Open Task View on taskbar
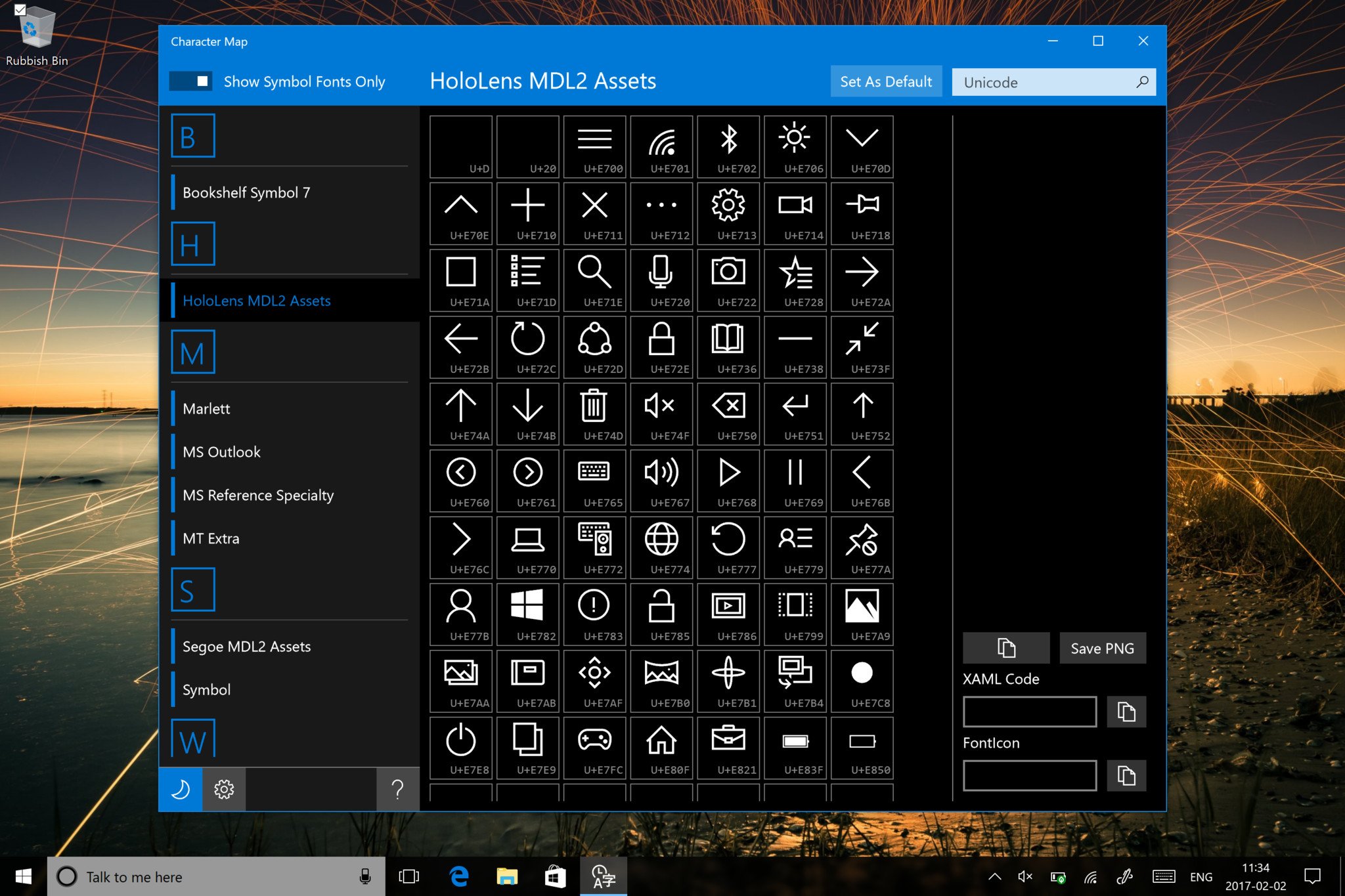Viewport: 1345px width, 896px height. pos(408,876)
